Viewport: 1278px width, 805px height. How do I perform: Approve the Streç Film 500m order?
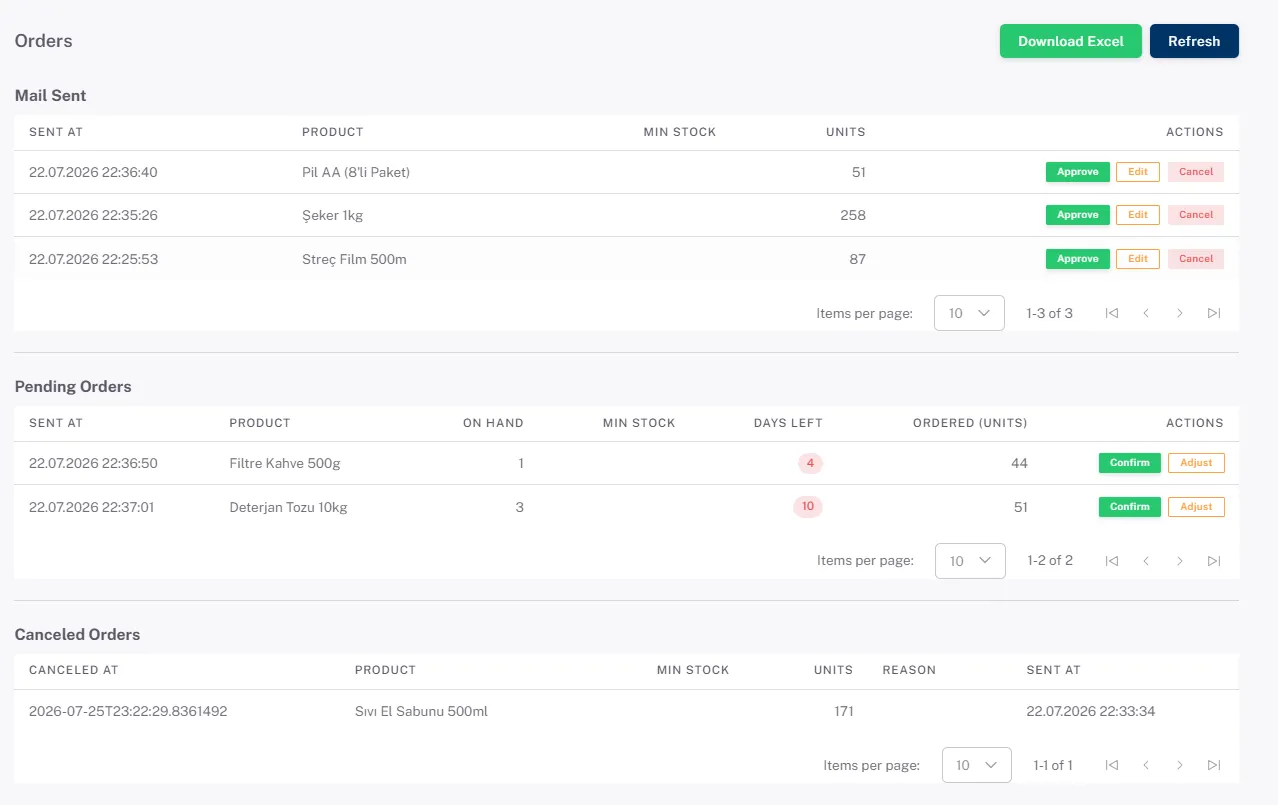tap(1078, 259)
